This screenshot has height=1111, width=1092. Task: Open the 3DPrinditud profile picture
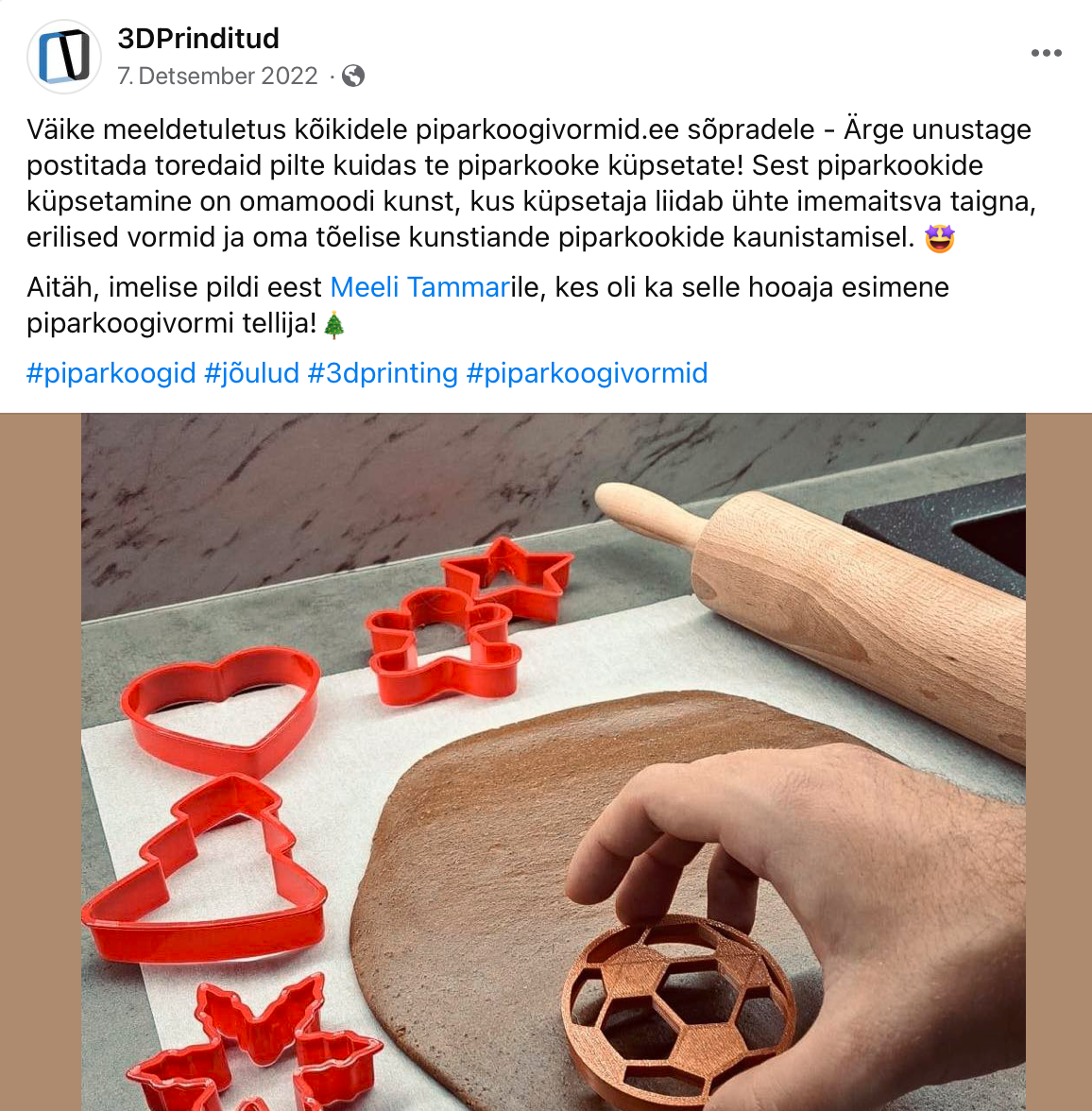coord(64,57)
